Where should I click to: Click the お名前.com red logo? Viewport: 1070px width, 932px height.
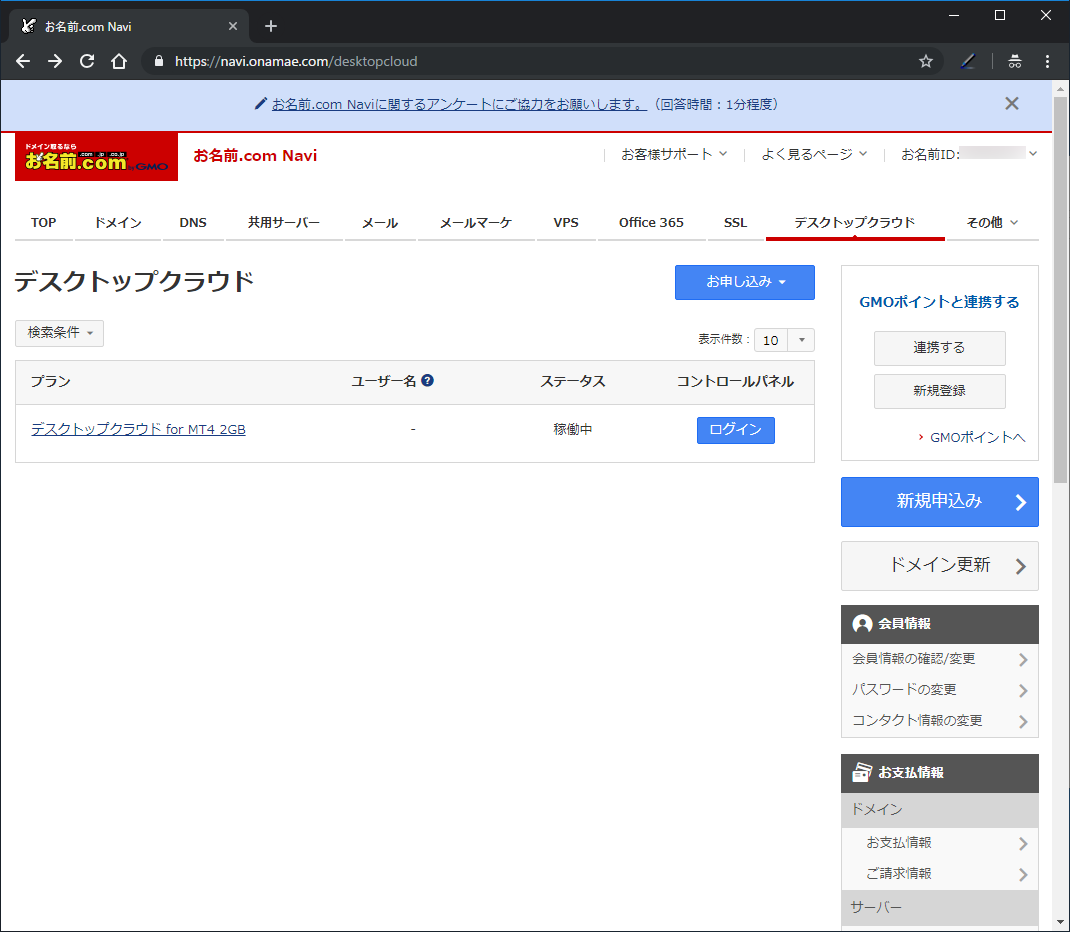coord(96,157)
